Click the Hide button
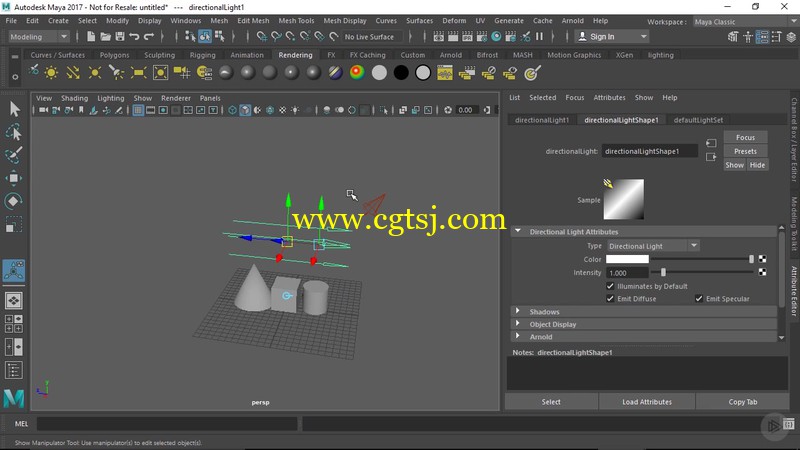This screenshot has width=800, height=450. click(x=757, y=165)
